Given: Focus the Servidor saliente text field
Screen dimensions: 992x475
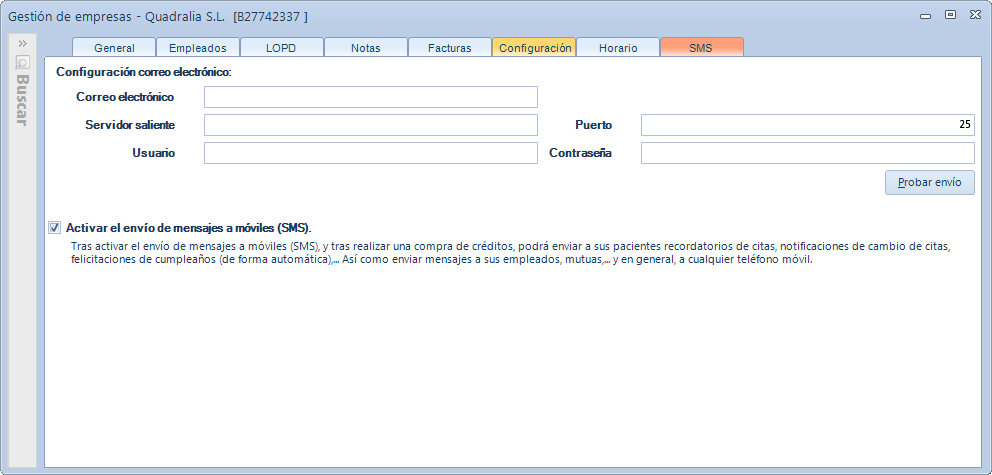Looking at the screenshot, I should pos(370,125).
